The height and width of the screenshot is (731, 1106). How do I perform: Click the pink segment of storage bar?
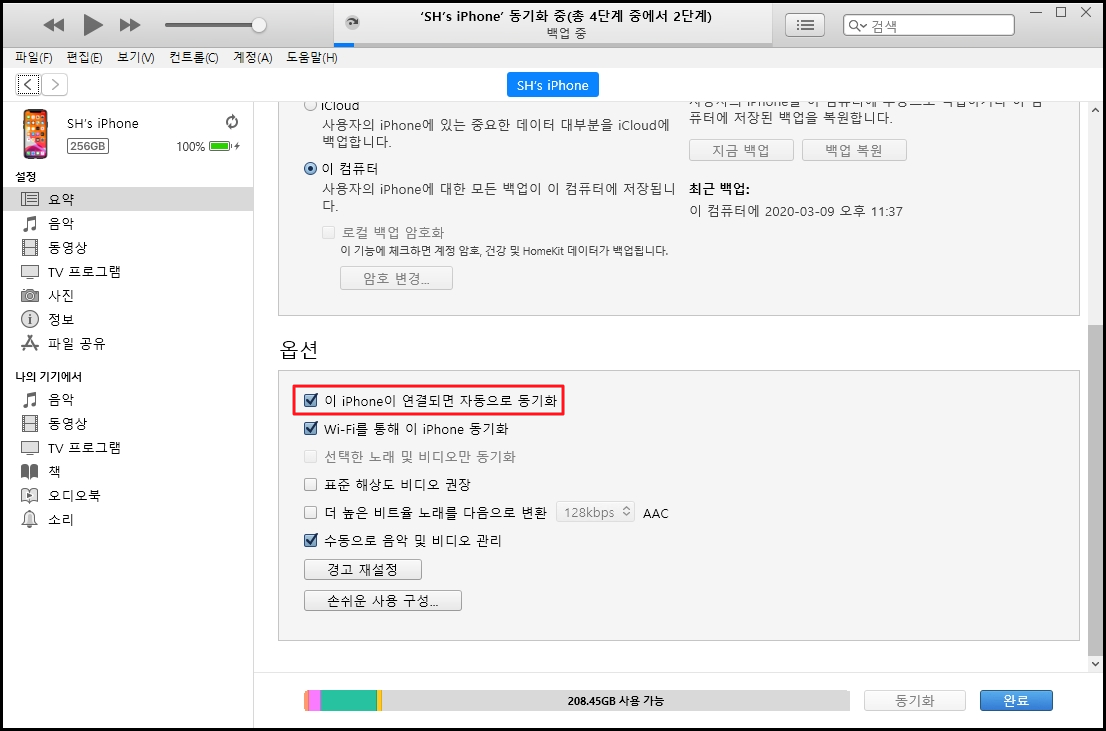[x=315, y=701]
